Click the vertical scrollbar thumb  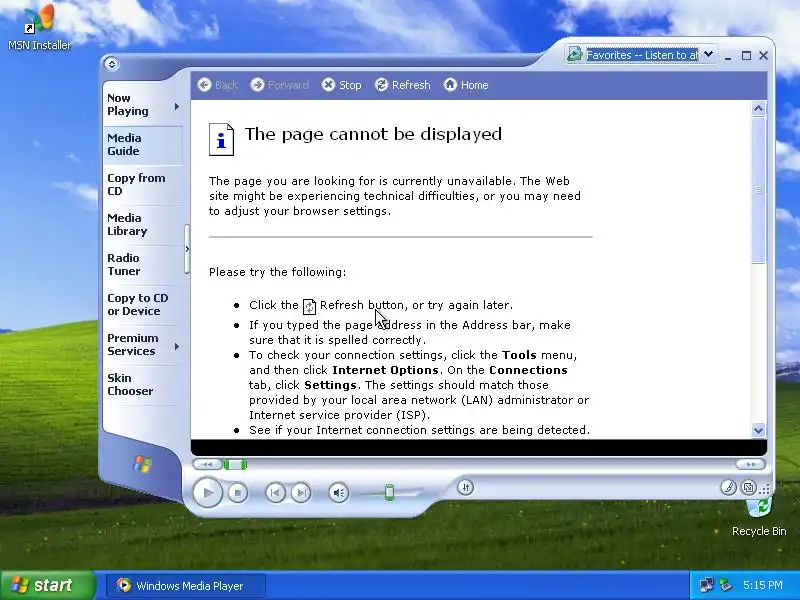(x=758, y=190)
